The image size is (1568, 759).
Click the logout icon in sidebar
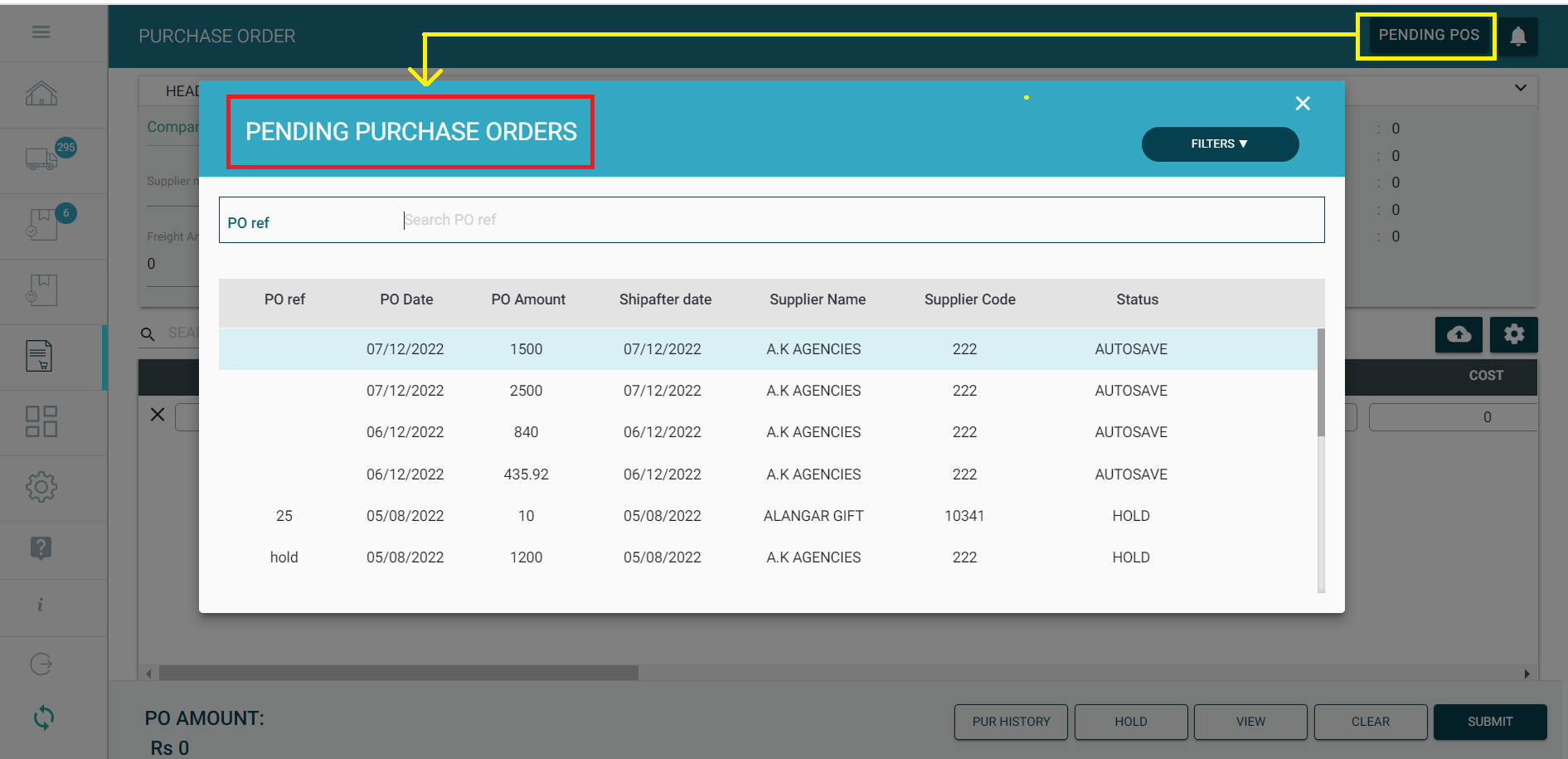(41, 664)
